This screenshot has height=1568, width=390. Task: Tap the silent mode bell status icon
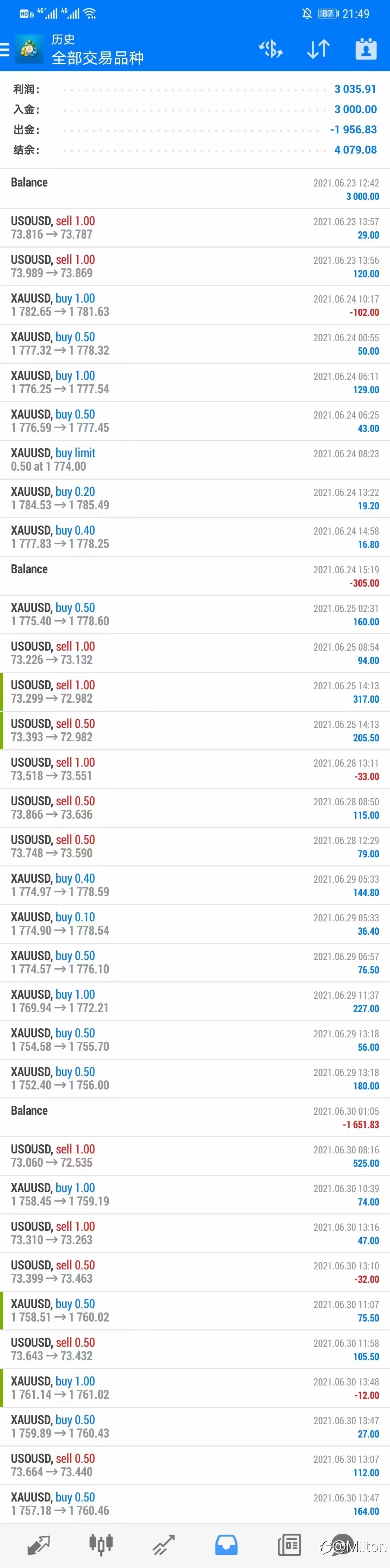307,13
